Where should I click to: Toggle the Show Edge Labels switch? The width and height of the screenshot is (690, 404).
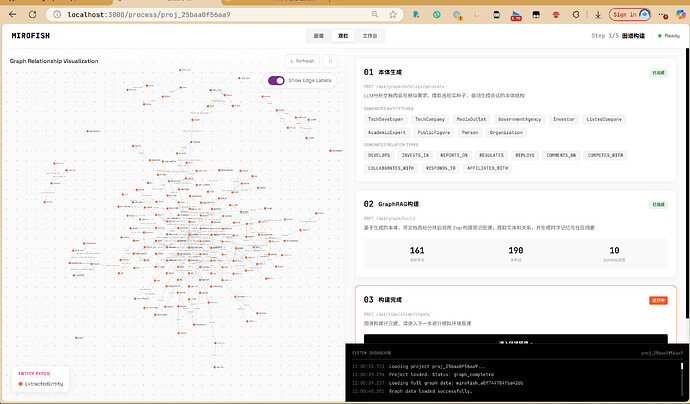(x=276, y=81)
